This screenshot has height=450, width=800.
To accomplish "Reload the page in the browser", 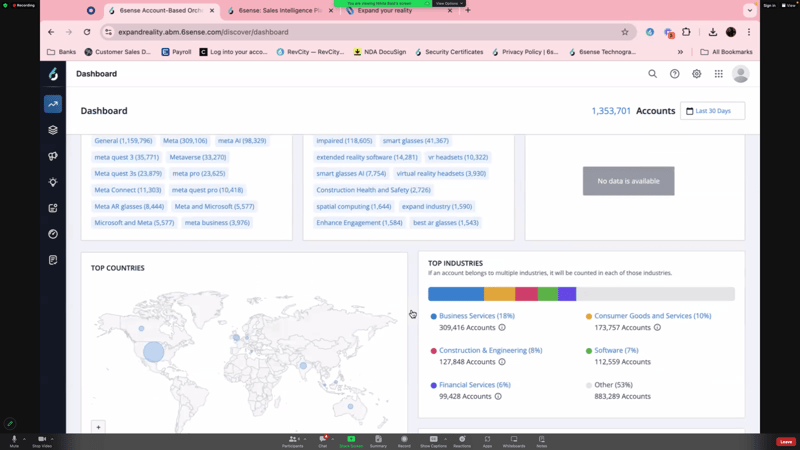I will pyautogui.click(x=87, y=32).
